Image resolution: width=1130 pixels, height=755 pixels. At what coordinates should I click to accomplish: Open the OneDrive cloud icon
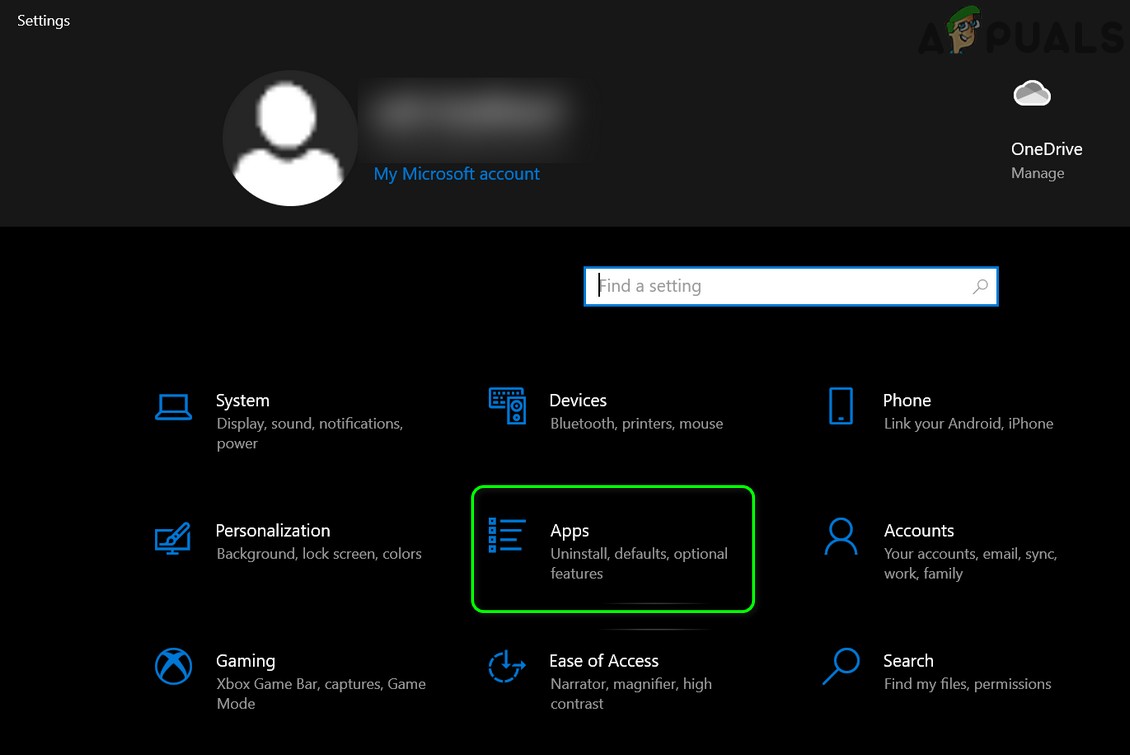point(1032,93)
